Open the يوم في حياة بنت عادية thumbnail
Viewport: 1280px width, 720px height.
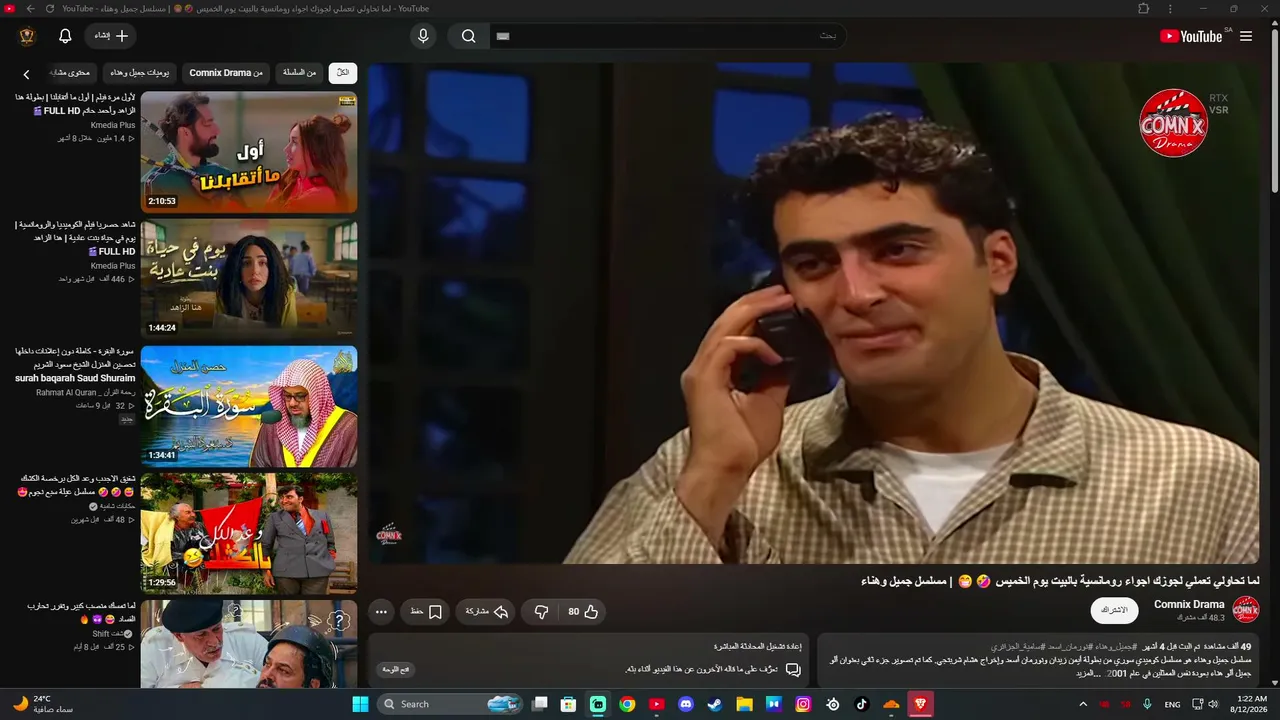tap(249, 279)
